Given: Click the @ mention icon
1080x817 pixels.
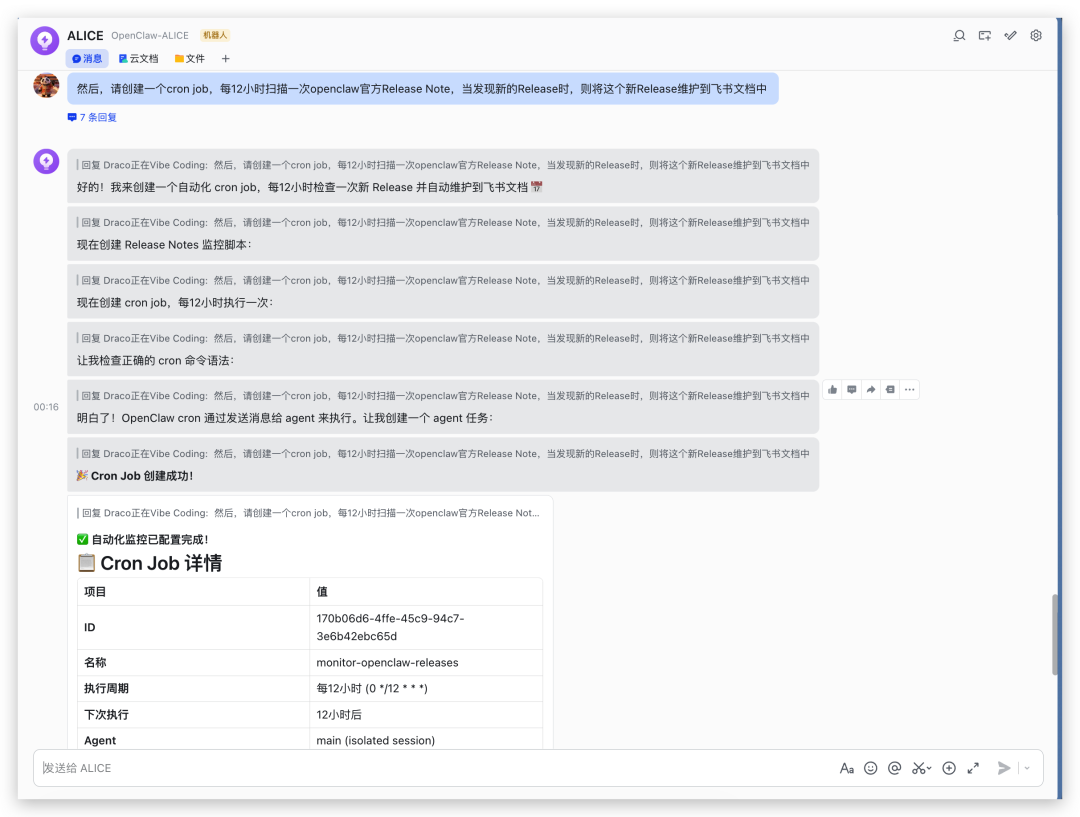Looking at the screenshot, I should [894, 768].
